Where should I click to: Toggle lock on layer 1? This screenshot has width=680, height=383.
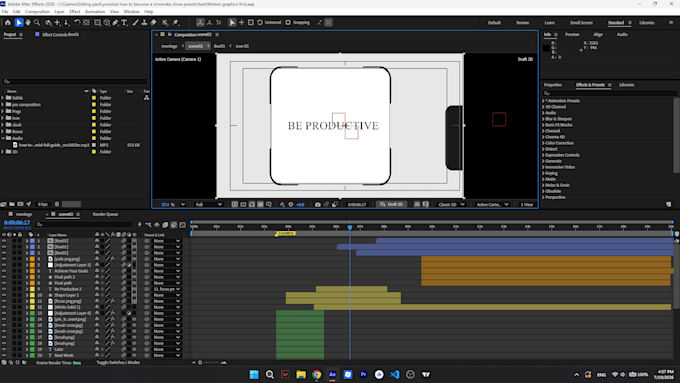coord(20,241)
